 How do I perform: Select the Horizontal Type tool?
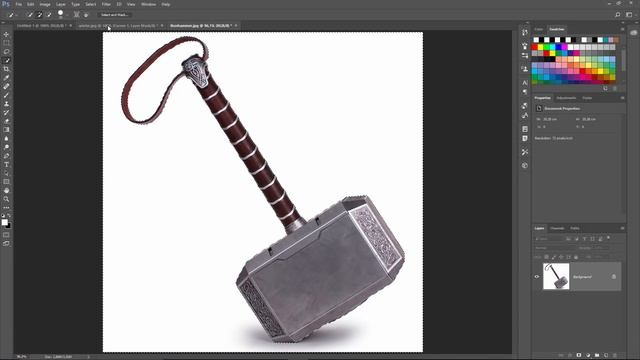point(6,164)
